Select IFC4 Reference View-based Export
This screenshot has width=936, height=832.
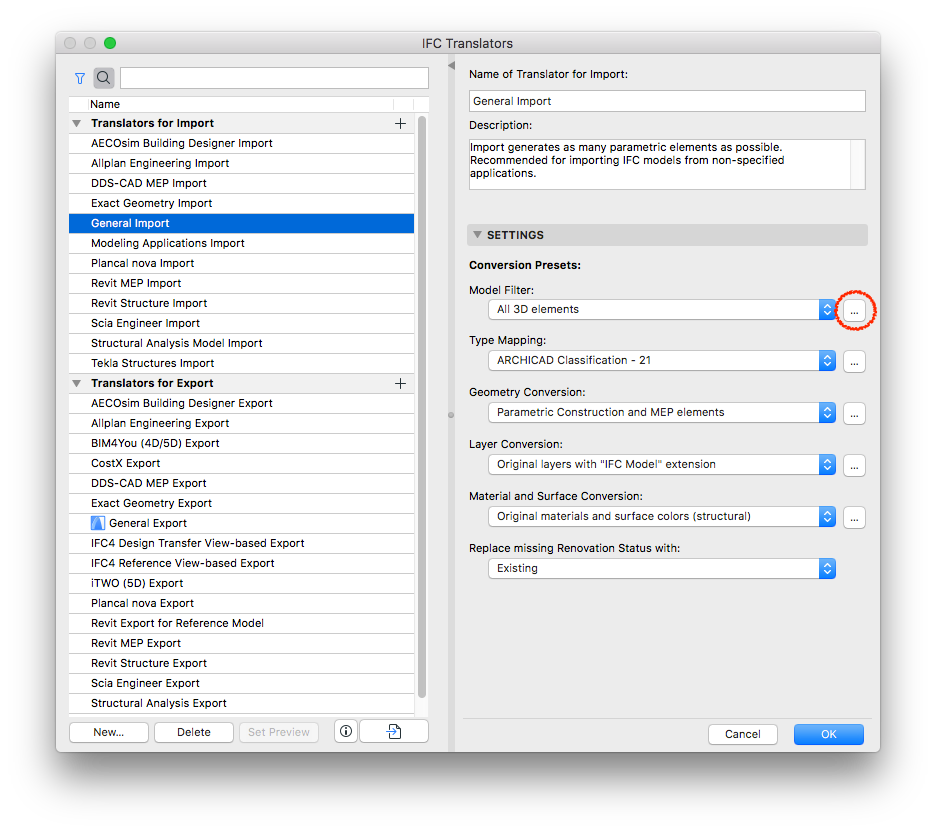[242, 563]
